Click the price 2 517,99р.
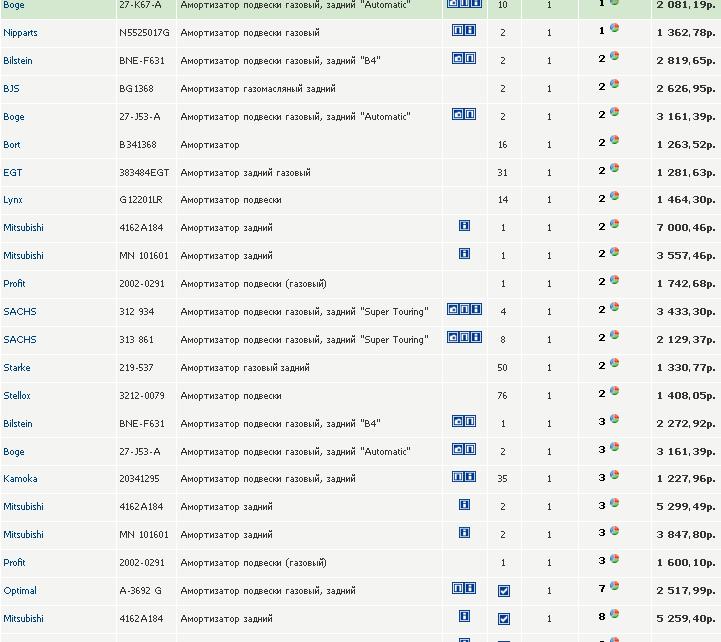 (x=686, y=590)
